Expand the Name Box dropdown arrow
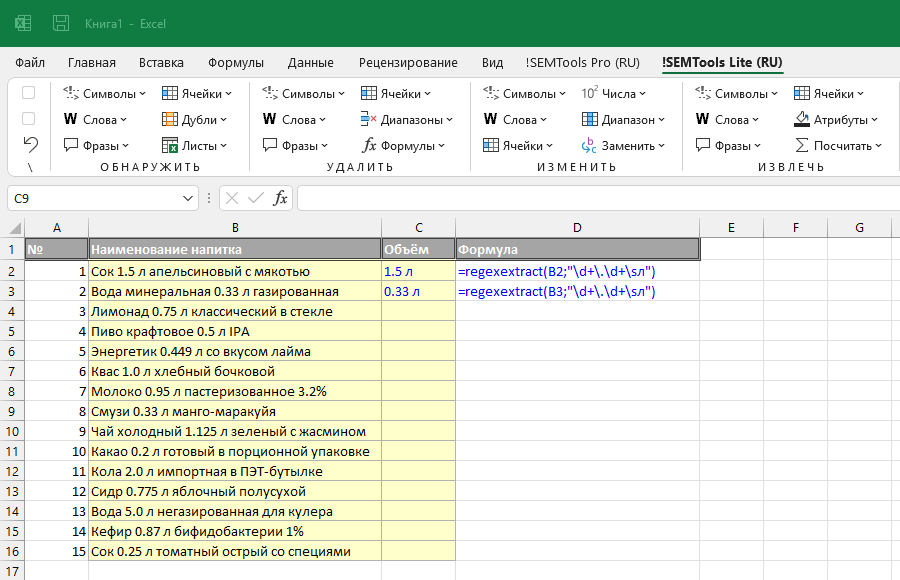This screenshot has width=900, height=580. (188, 198)
